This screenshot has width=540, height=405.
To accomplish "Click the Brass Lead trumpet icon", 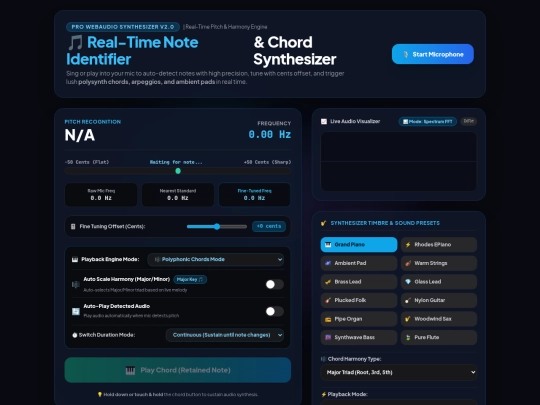I will point(328,282).
